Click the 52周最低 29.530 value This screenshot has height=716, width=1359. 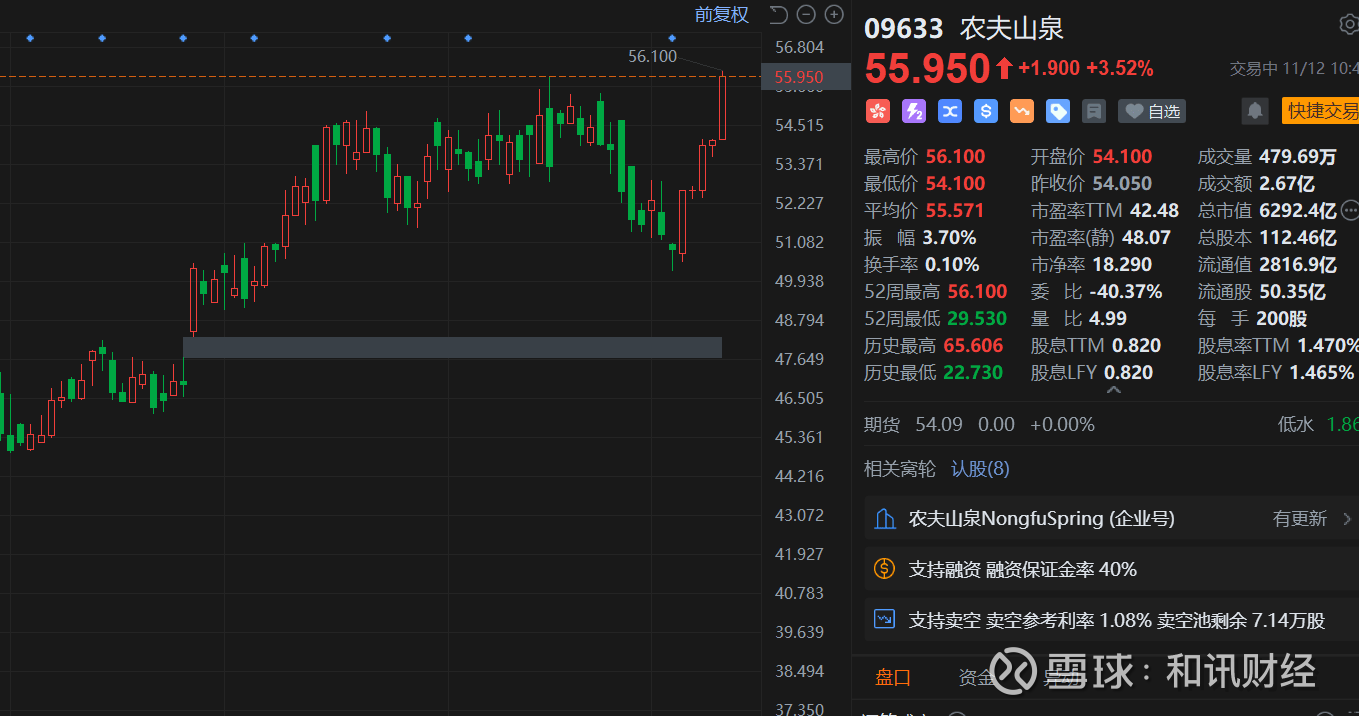click(x=975, y=318)
